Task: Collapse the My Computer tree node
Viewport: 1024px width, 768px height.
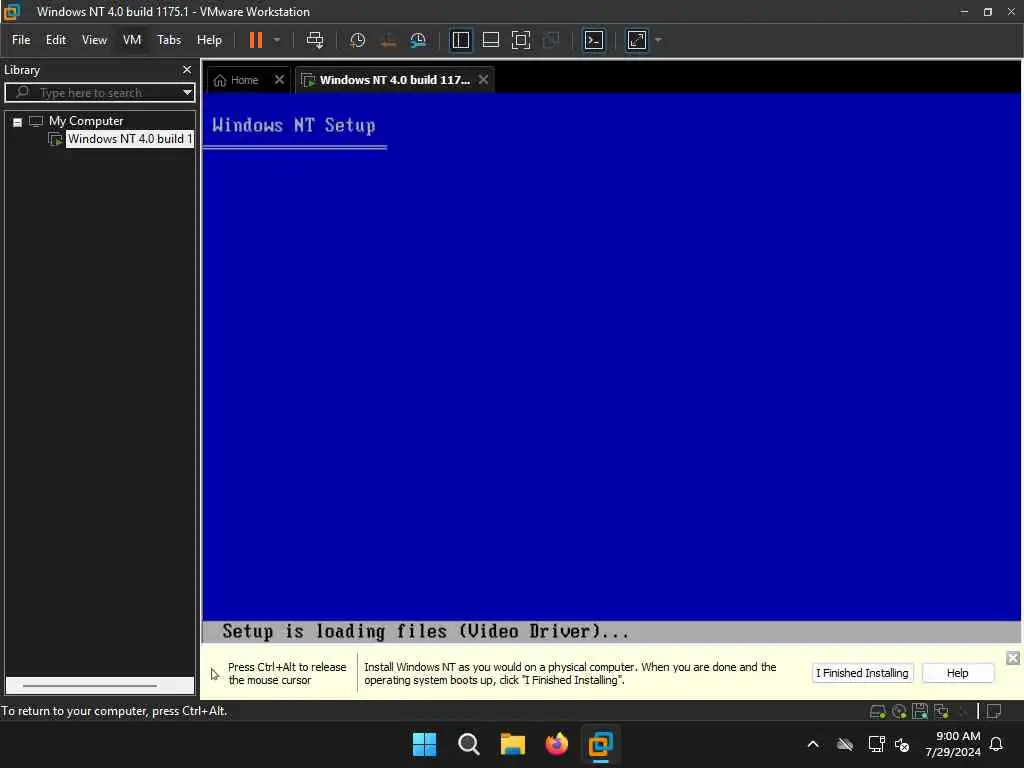Action: (x=18, y=121)
